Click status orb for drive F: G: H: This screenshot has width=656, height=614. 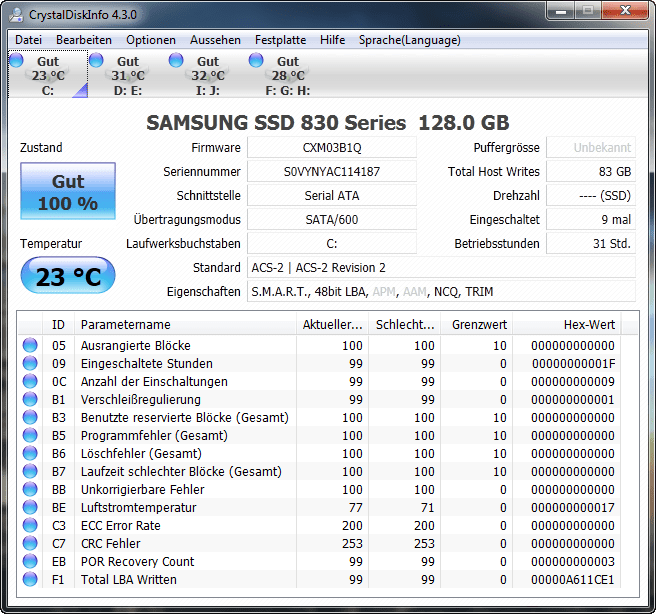(x=256, y=60)
